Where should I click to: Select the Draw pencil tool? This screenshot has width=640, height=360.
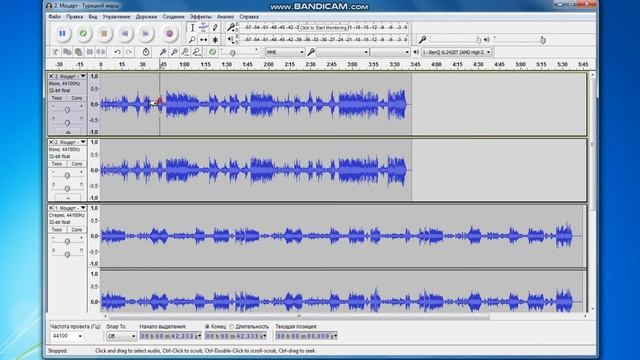(215, 28)
